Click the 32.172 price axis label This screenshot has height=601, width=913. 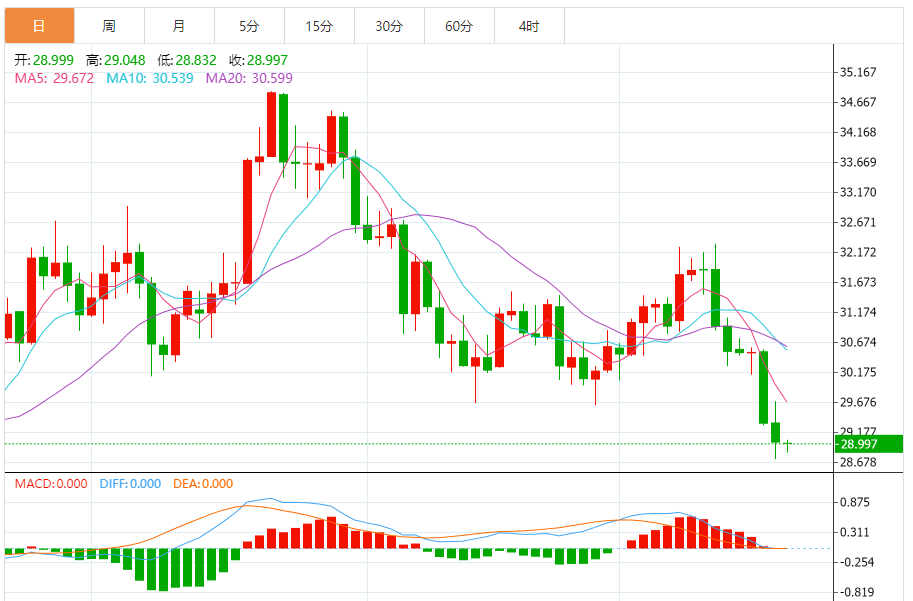pyautogui.click(x=858, y=252)
